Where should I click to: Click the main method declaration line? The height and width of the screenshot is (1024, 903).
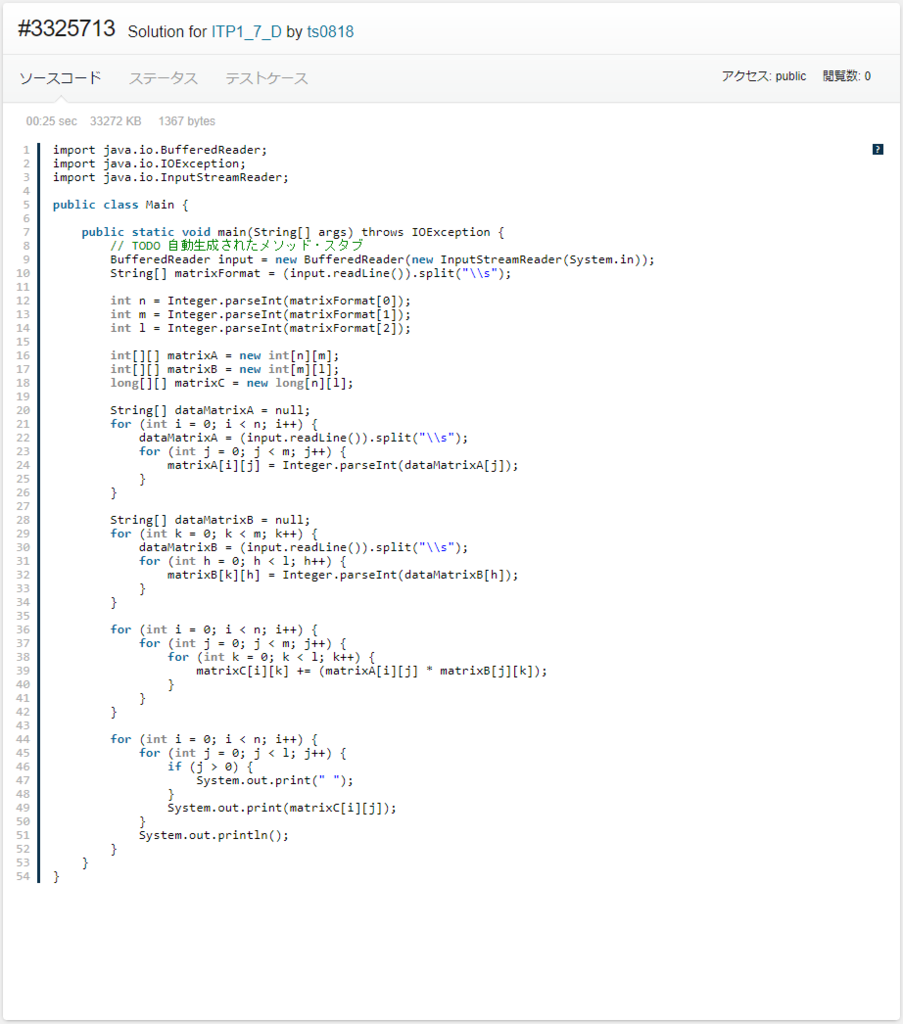[293, 232]
